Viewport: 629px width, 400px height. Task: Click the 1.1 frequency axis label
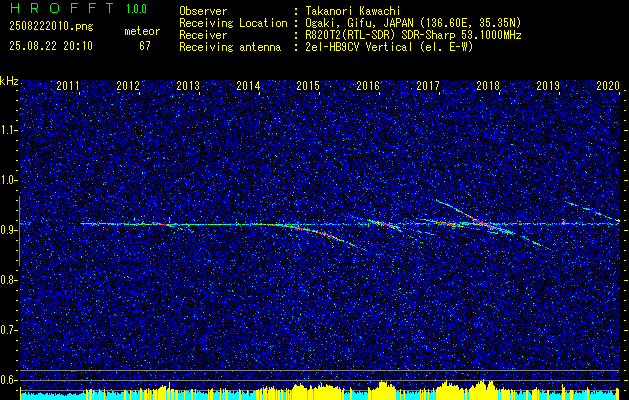point(8,130)
